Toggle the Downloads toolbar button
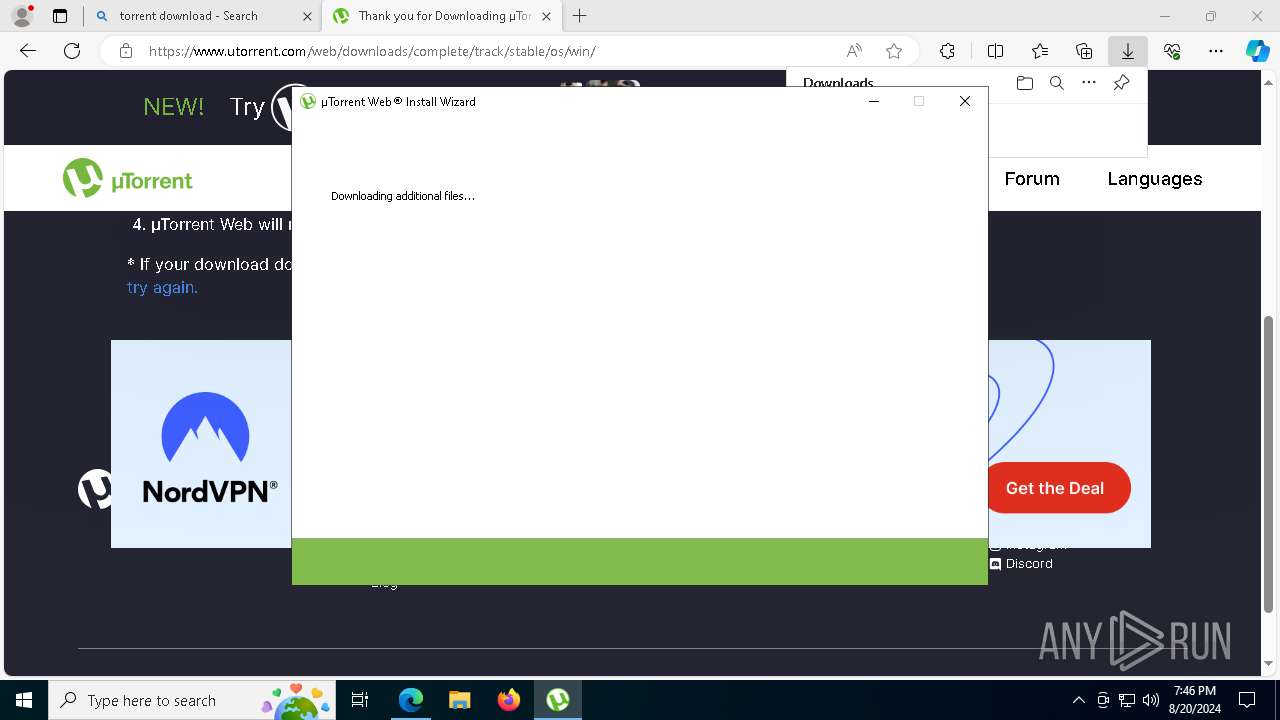Viewport: 1280px width, 720px height. tap(1128, 51)
